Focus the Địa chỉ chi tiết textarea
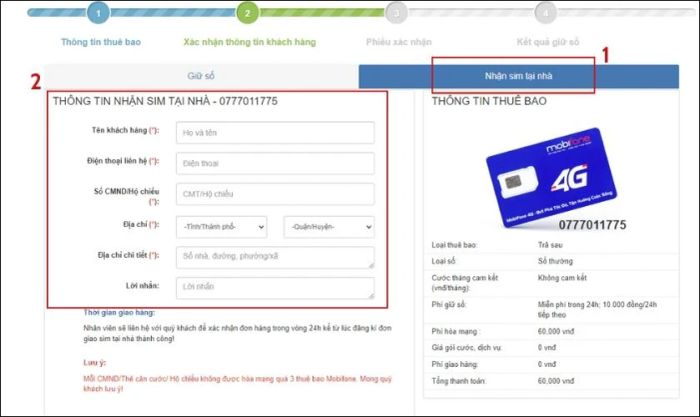The height and width of the screenshot is (417, 700). [x=275, y=257]
